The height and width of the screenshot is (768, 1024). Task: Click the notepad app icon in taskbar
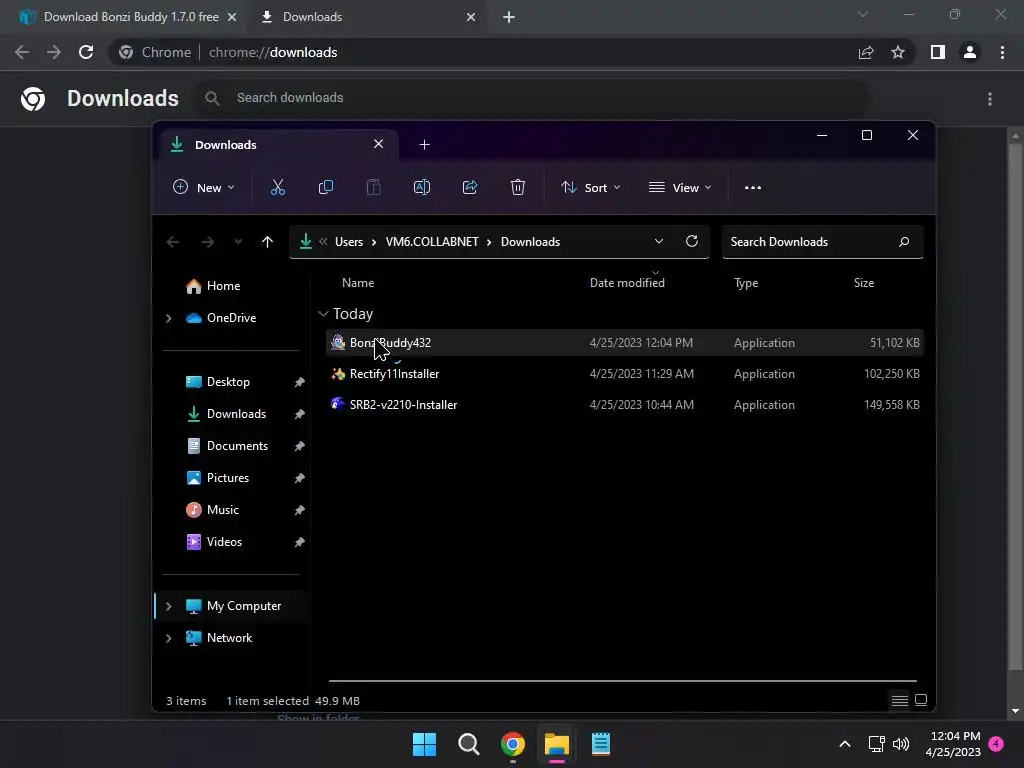click(x=600, y=744)
